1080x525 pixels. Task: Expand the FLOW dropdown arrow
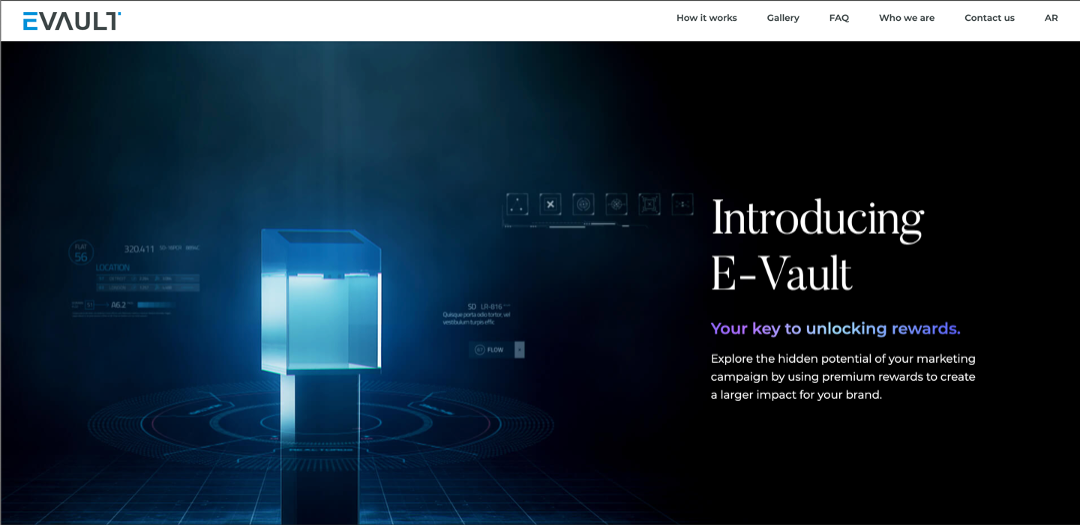pyautogui.click(x=520, y=350)
